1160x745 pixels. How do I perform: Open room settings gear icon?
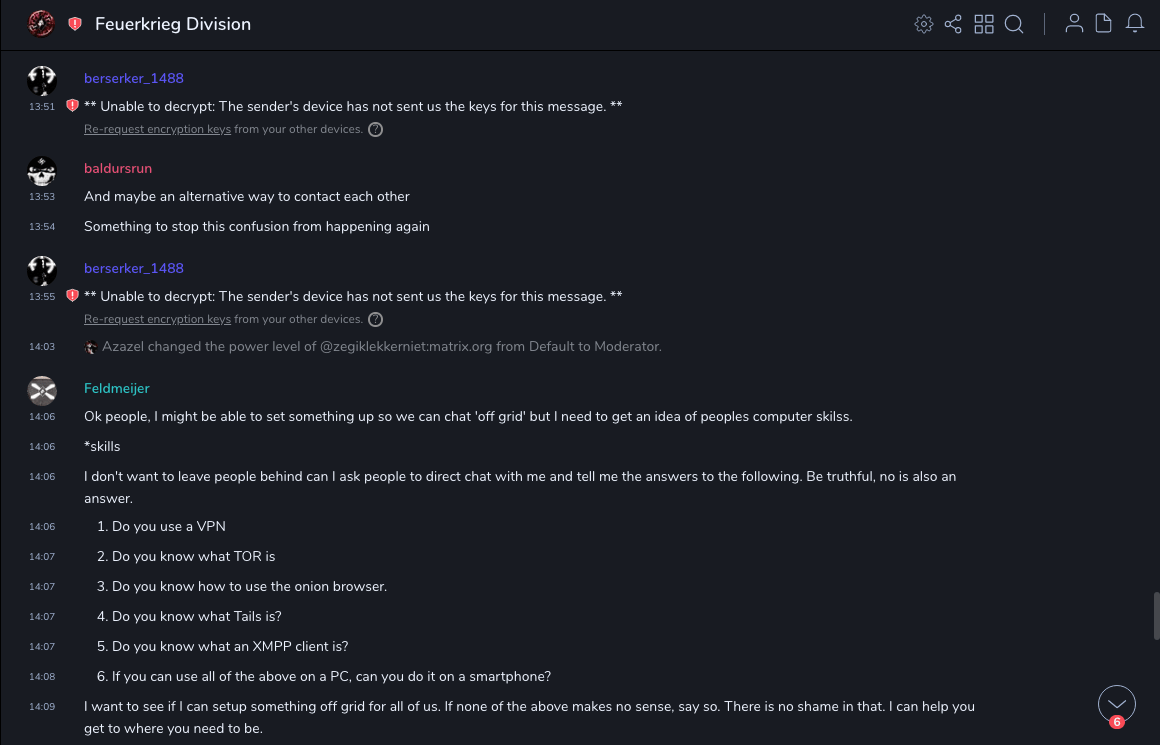point(924,24)
